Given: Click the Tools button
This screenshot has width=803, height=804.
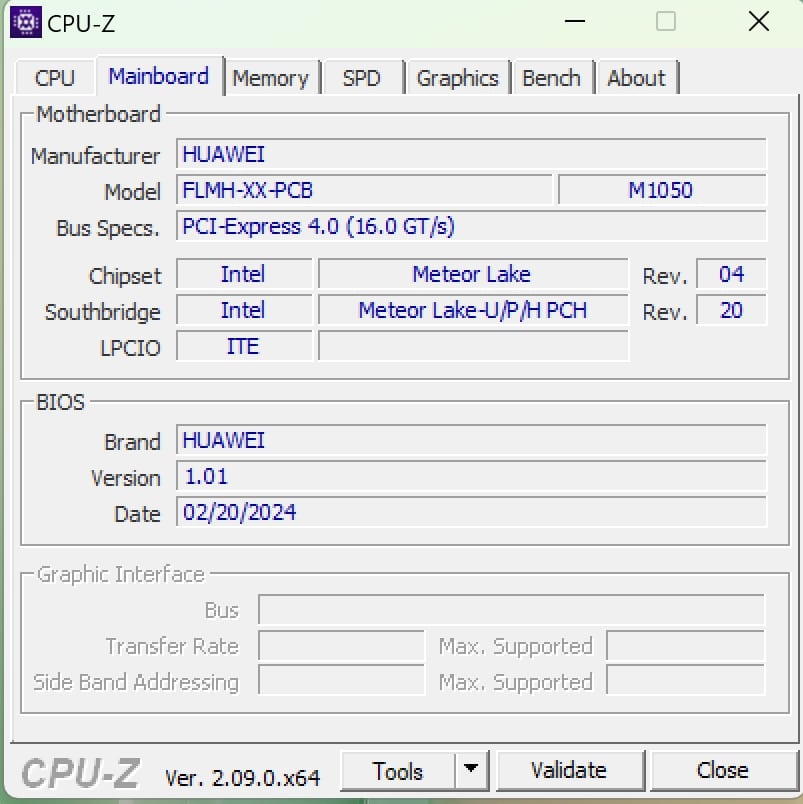Looking at the screenshot, I should (x=398, y=771).
